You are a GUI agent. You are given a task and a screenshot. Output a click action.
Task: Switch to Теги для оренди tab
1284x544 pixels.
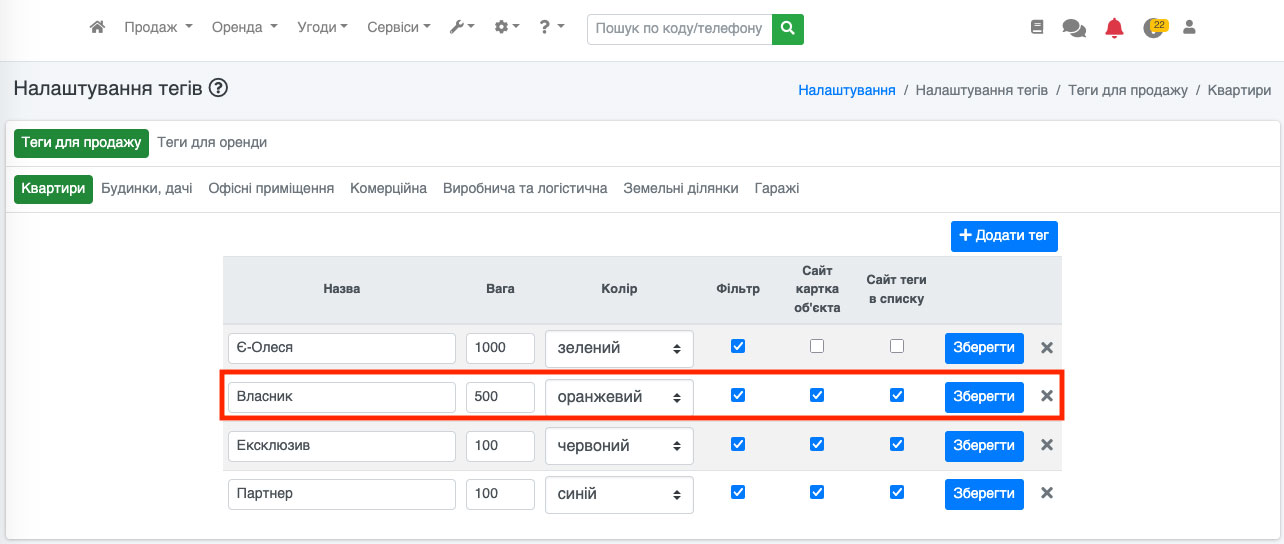click(x=212, y=143)
